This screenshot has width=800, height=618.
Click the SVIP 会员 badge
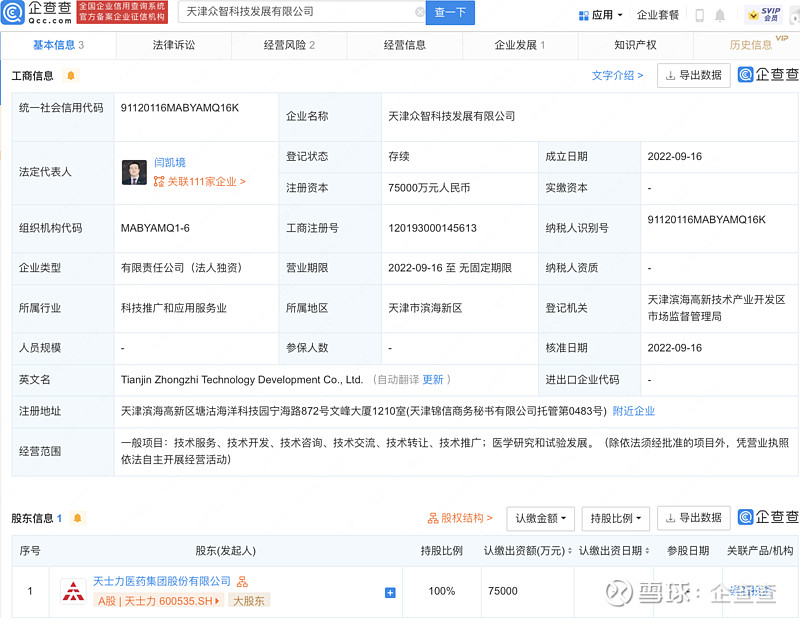[763, 14]
